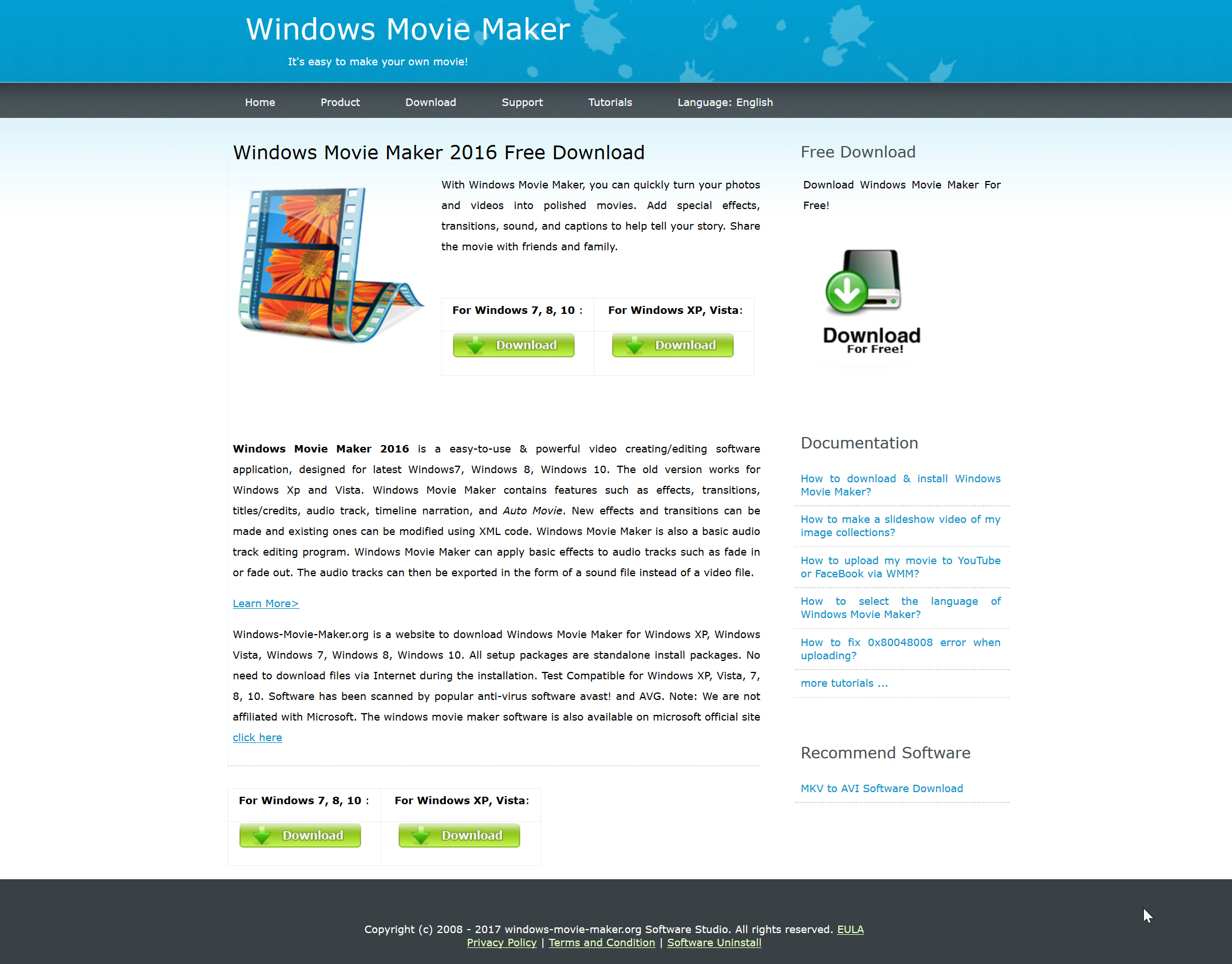Select the Language: English dropdown
This screenshot has height=964, width=1232.
(x=725, y=101)
